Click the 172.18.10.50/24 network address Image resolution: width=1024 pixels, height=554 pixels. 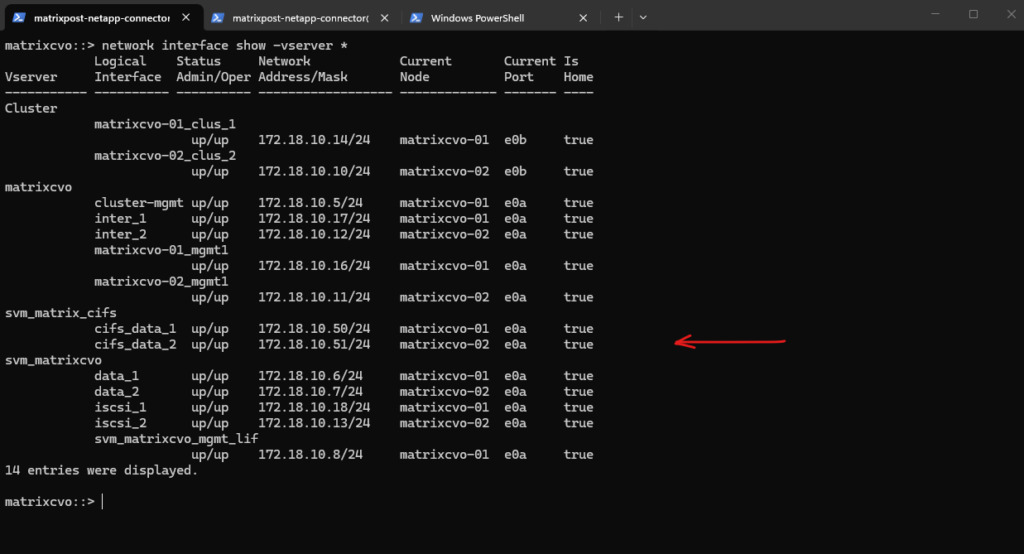tap(314, 329)
